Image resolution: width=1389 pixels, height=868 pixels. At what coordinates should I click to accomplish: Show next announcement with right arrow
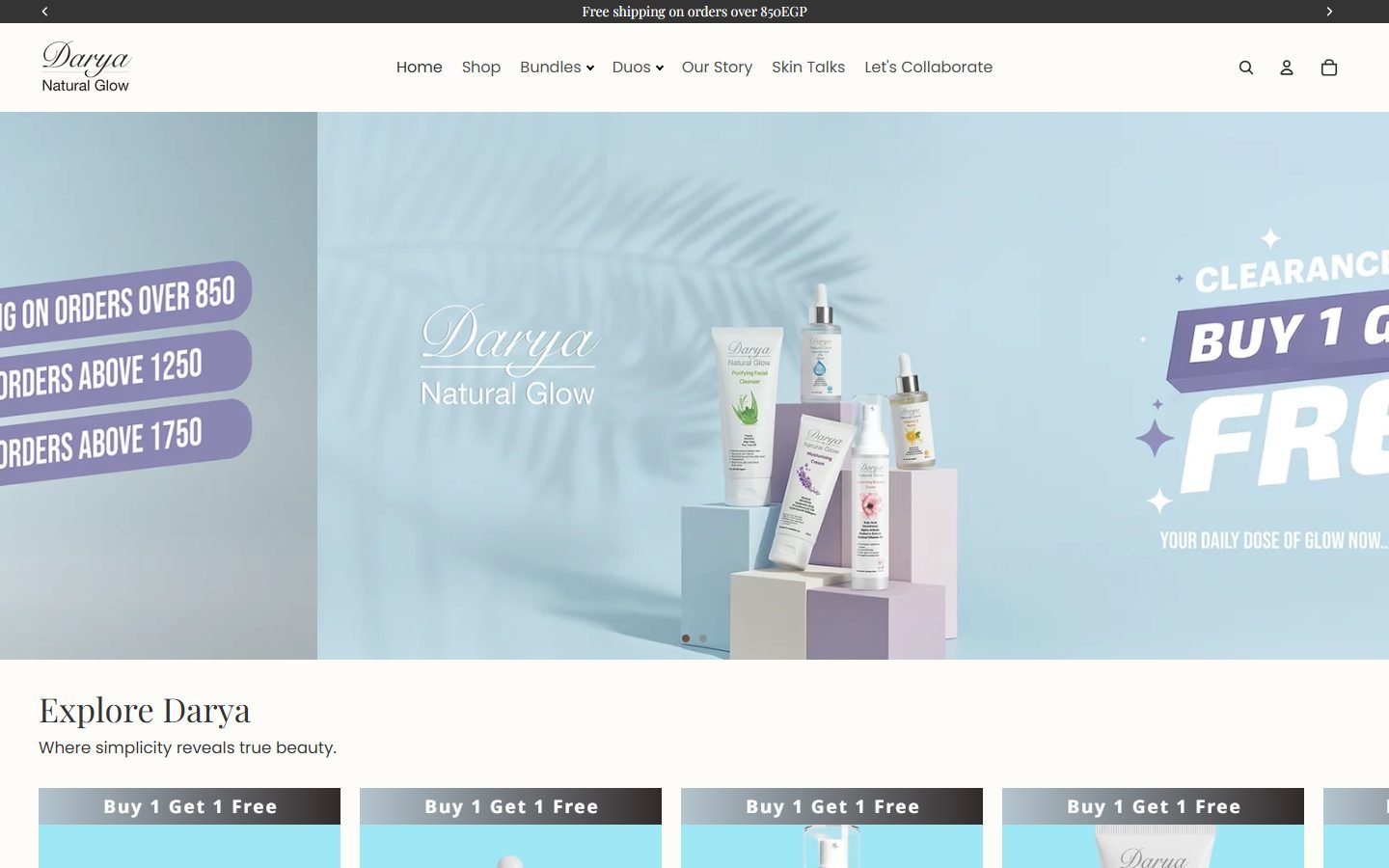tap(1329, 12)
